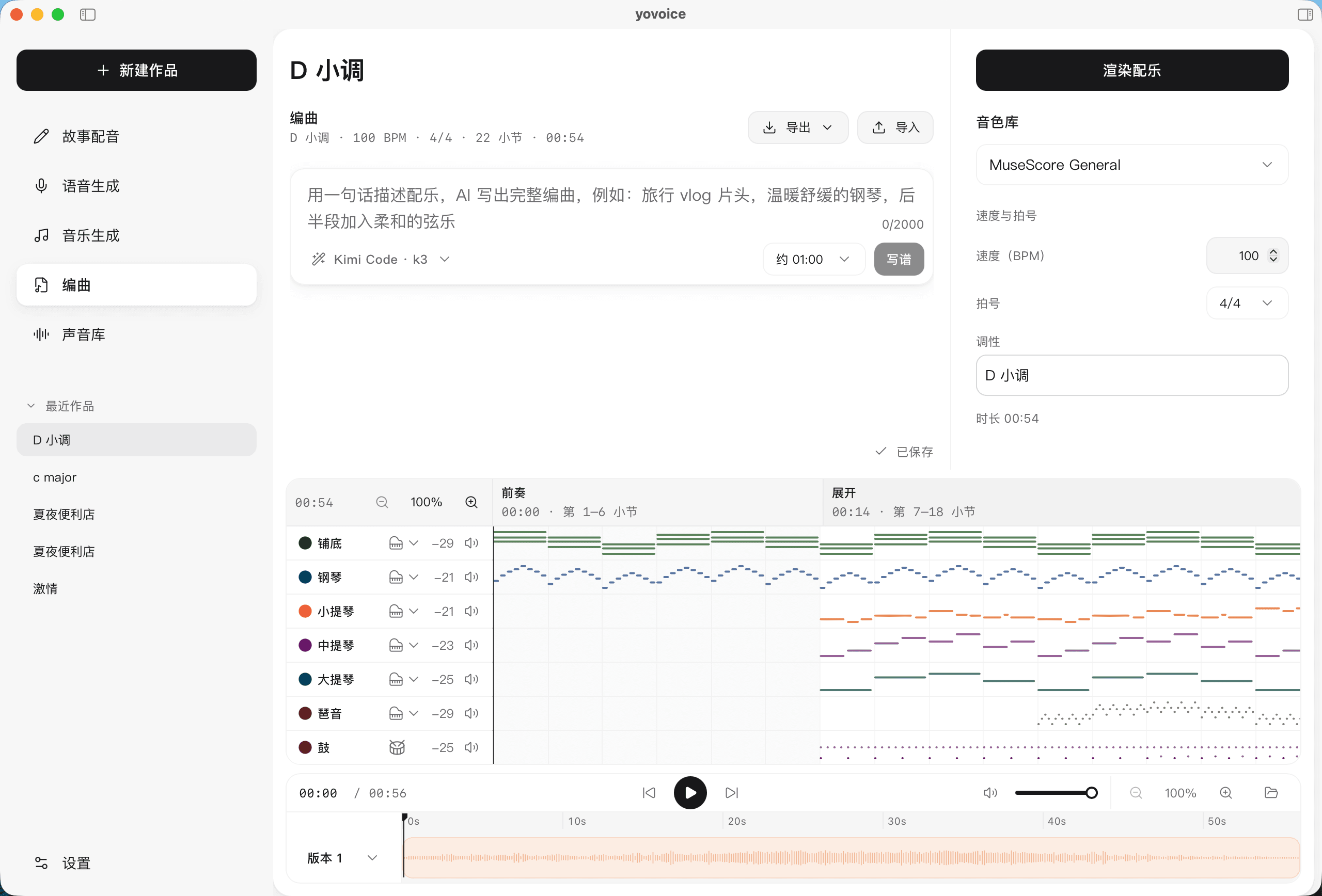This screenshot has height=896, width=1322.
Task: Open the 约 01:00 duration dropdown
Action: pyautogui.click(x=813, y=259)
